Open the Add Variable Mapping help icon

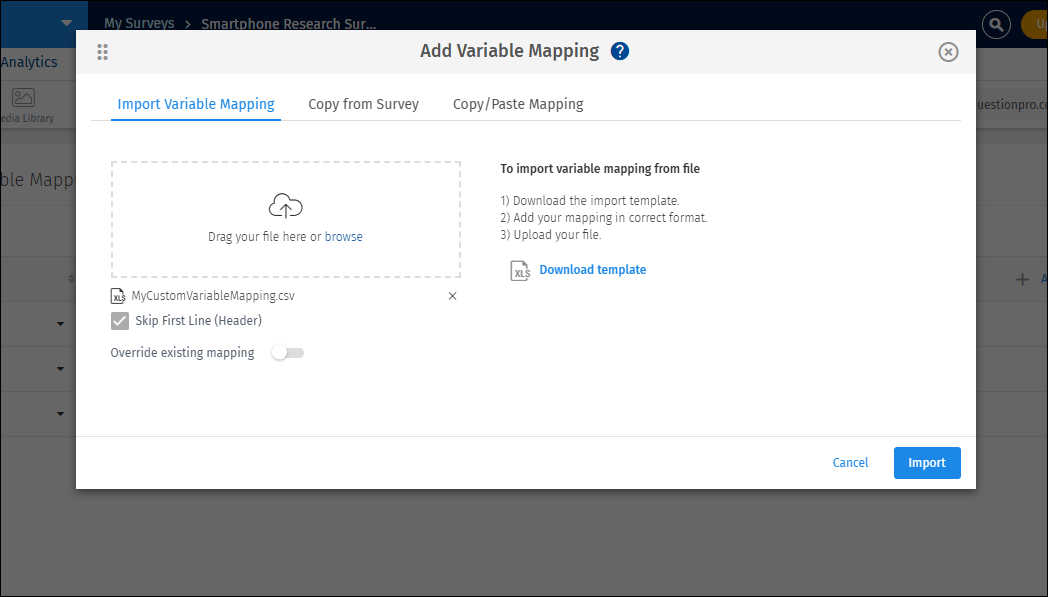[x=620, y=50]
